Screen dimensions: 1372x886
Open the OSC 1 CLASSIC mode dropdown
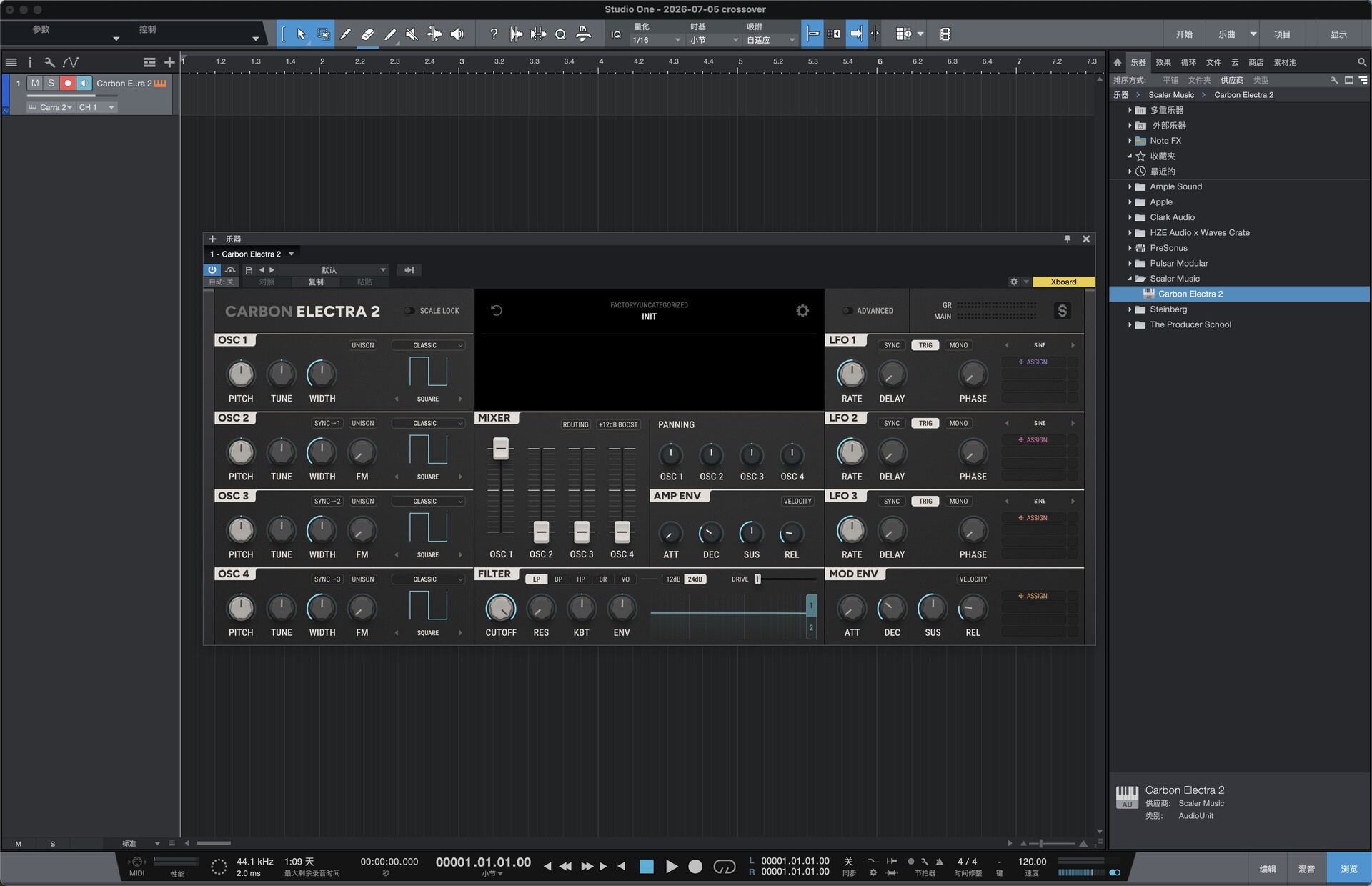point(429,345)
